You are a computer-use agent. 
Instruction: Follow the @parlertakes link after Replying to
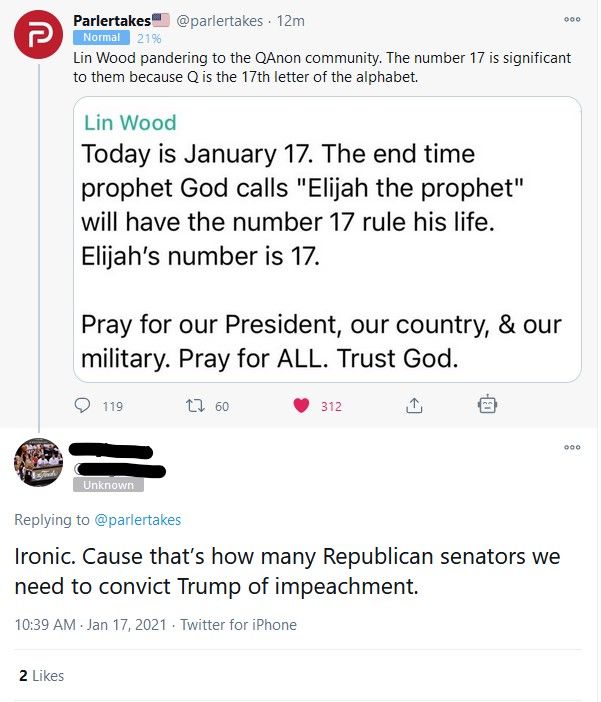point(138,520)
